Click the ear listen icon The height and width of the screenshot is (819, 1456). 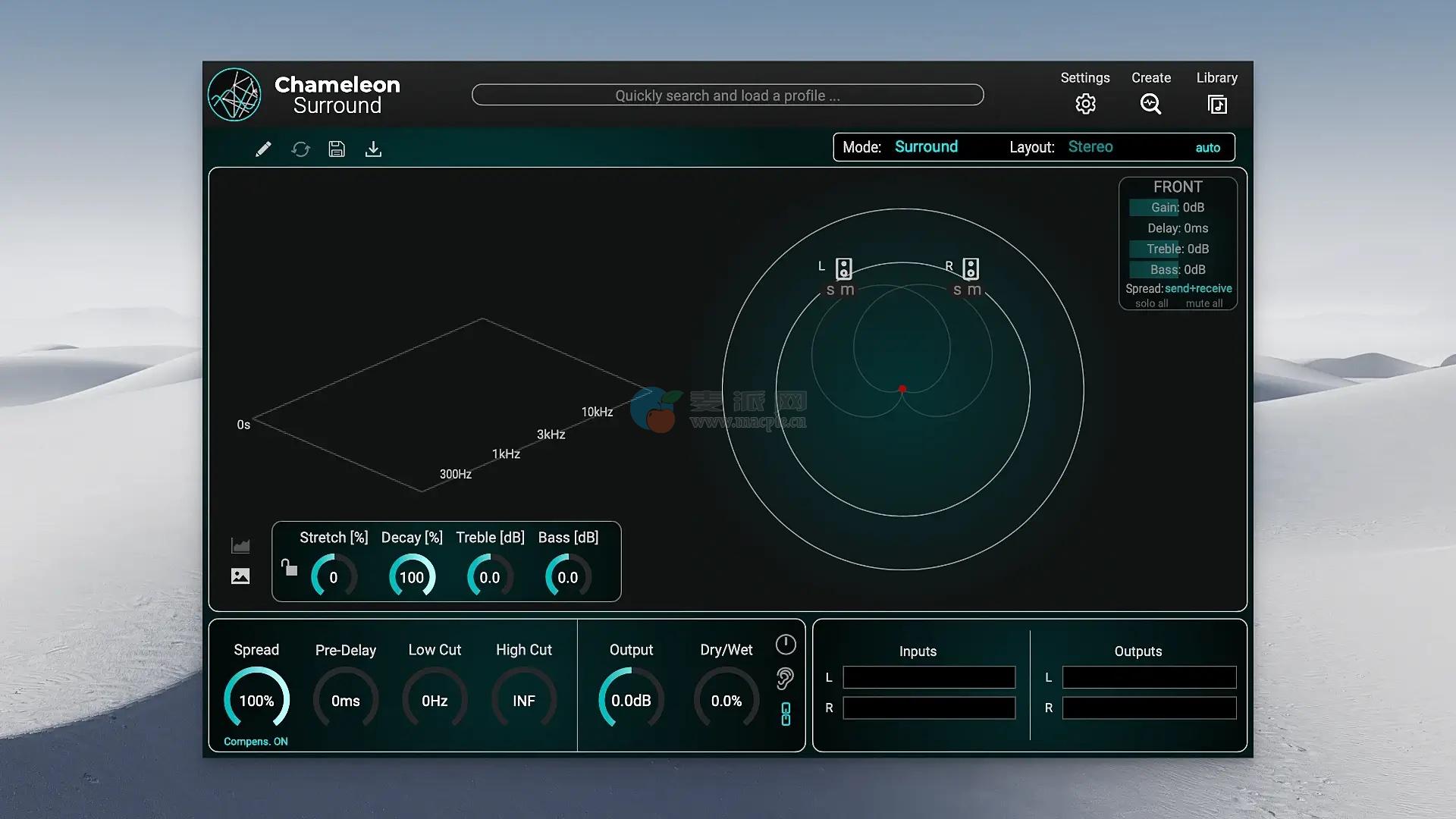click(785, 678)
